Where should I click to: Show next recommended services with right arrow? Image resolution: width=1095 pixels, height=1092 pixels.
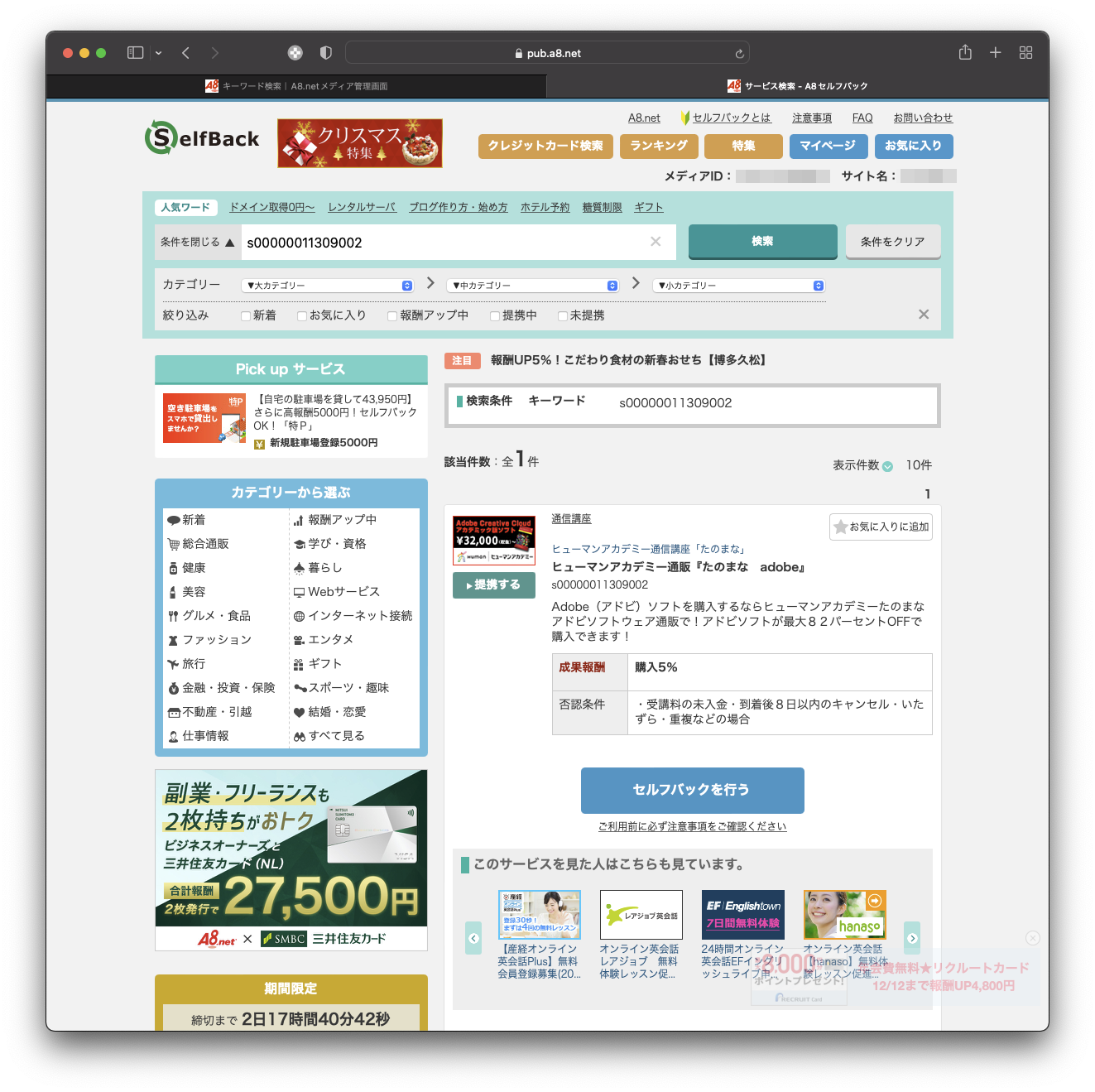point(912,938)
